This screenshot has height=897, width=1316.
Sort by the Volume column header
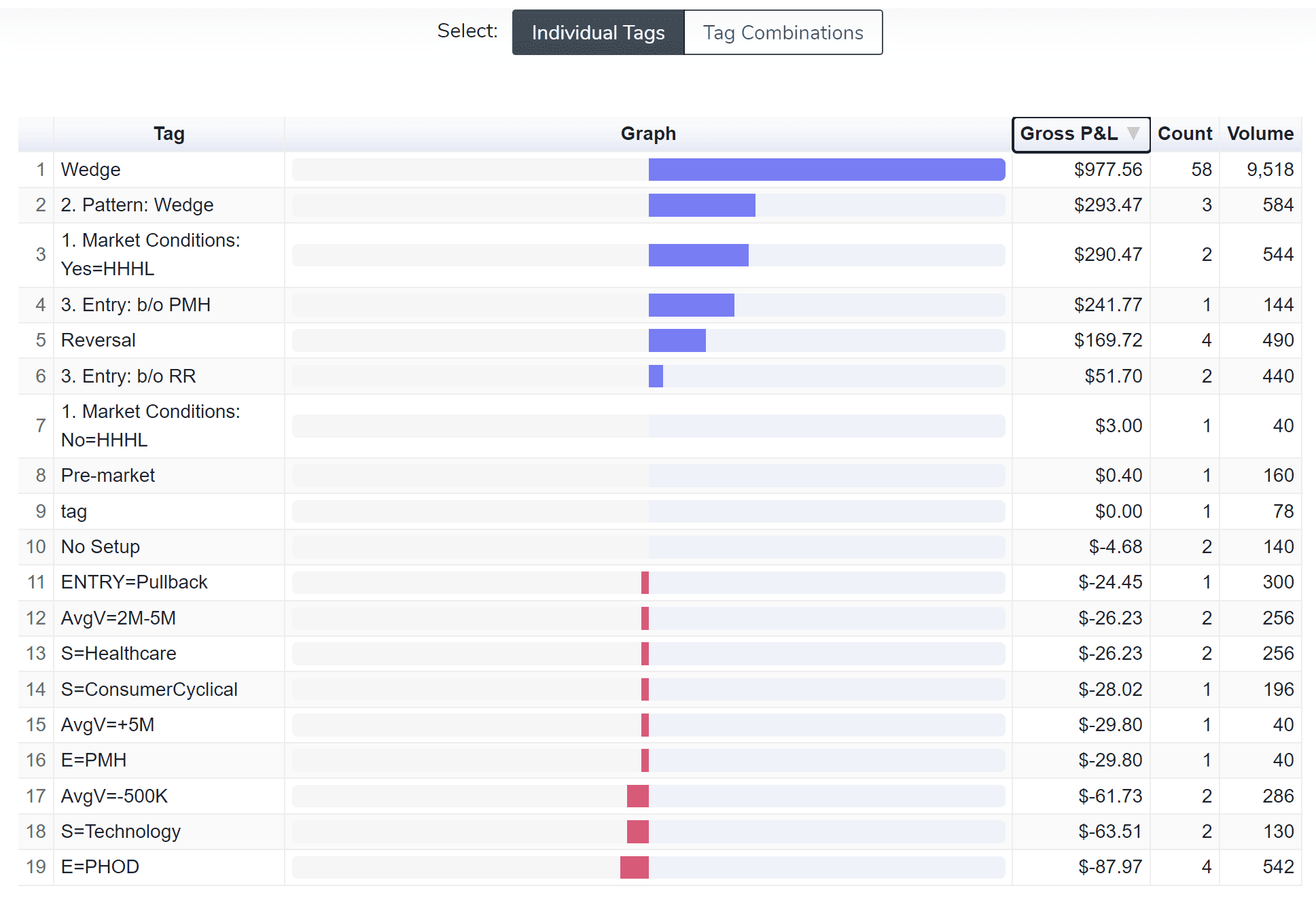click(x=1260, y=134)
